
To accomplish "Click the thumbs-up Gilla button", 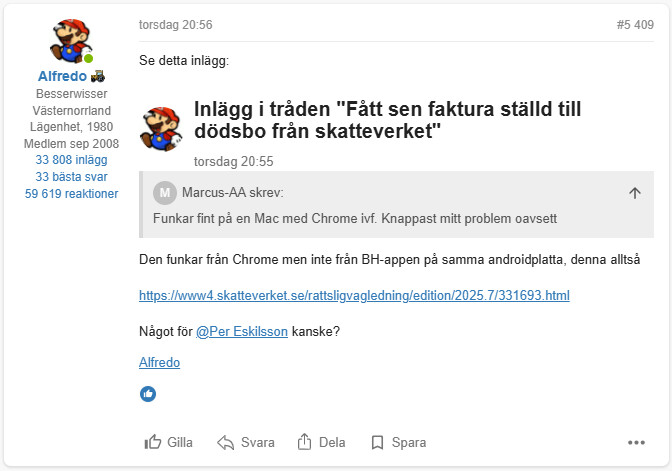I will pos(168,442).
